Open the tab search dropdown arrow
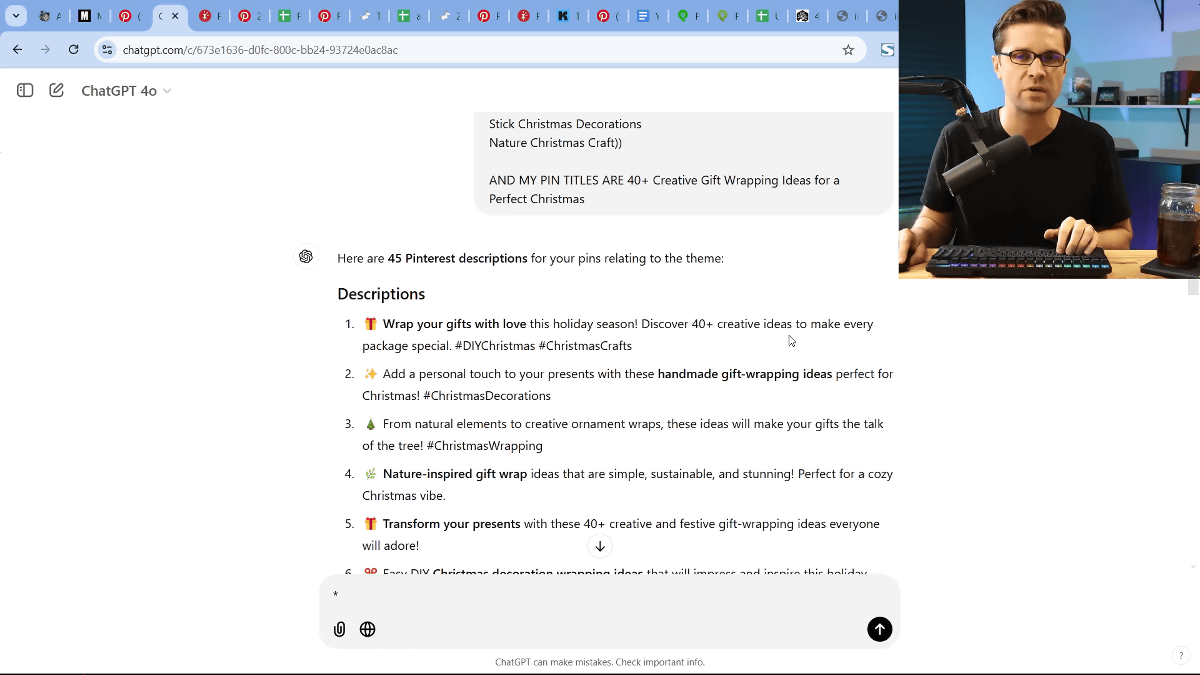 point(17,16)
